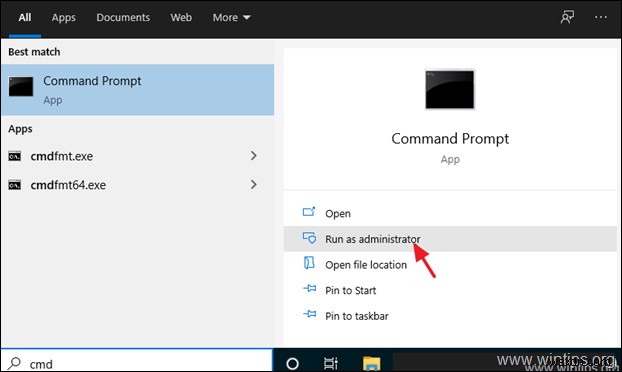
Task: Click the Pin to taskbar pin icon
Action: [x=310, y=314]
